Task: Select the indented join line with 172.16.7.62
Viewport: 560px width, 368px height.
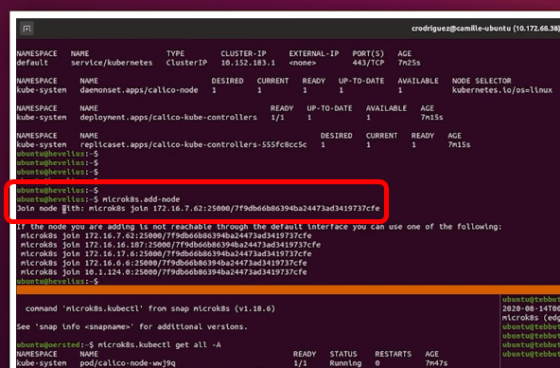Action: click(x=166, y=236)
